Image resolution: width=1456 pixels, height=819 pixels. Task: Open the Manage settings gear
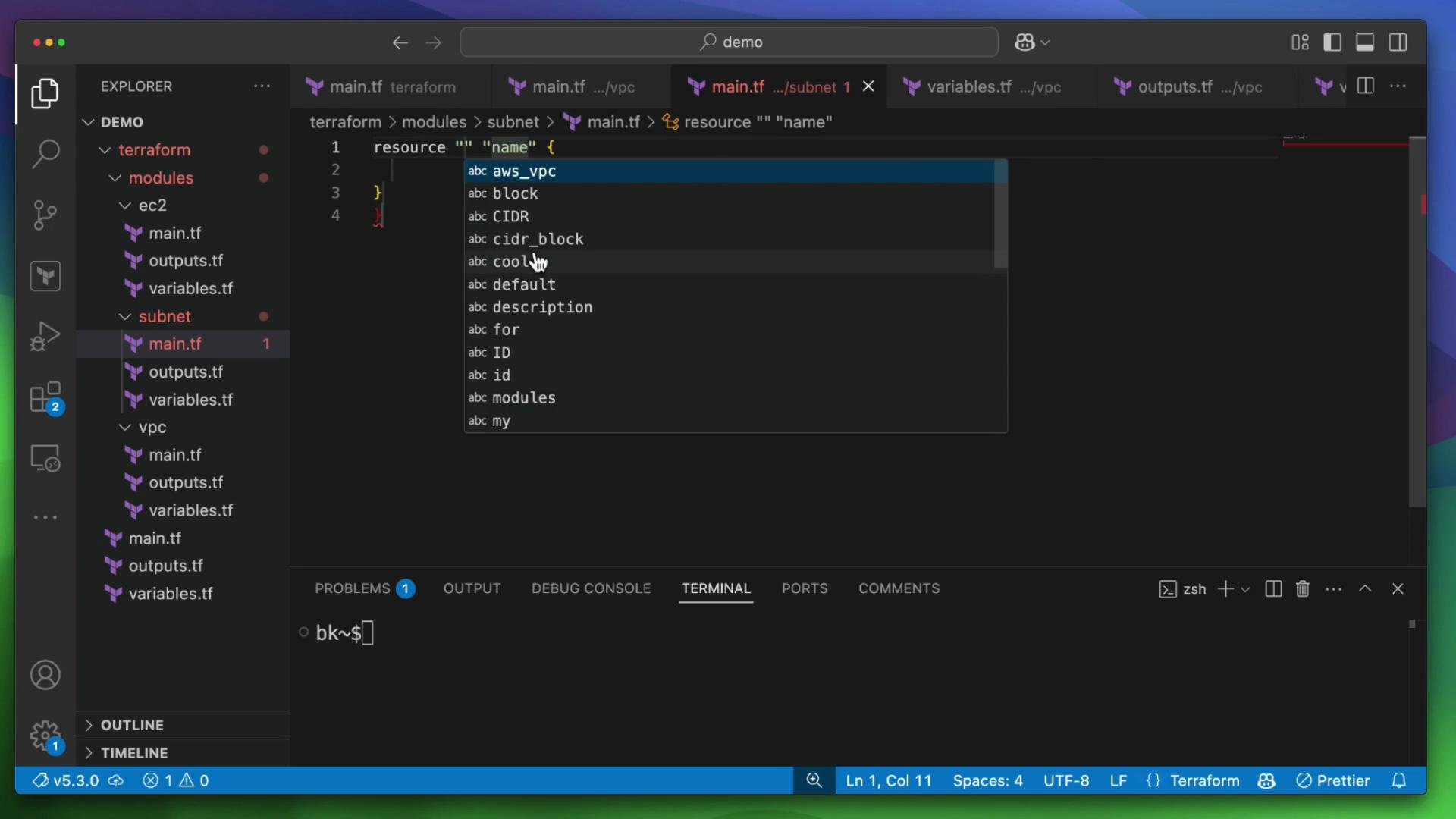pos(45,736)
